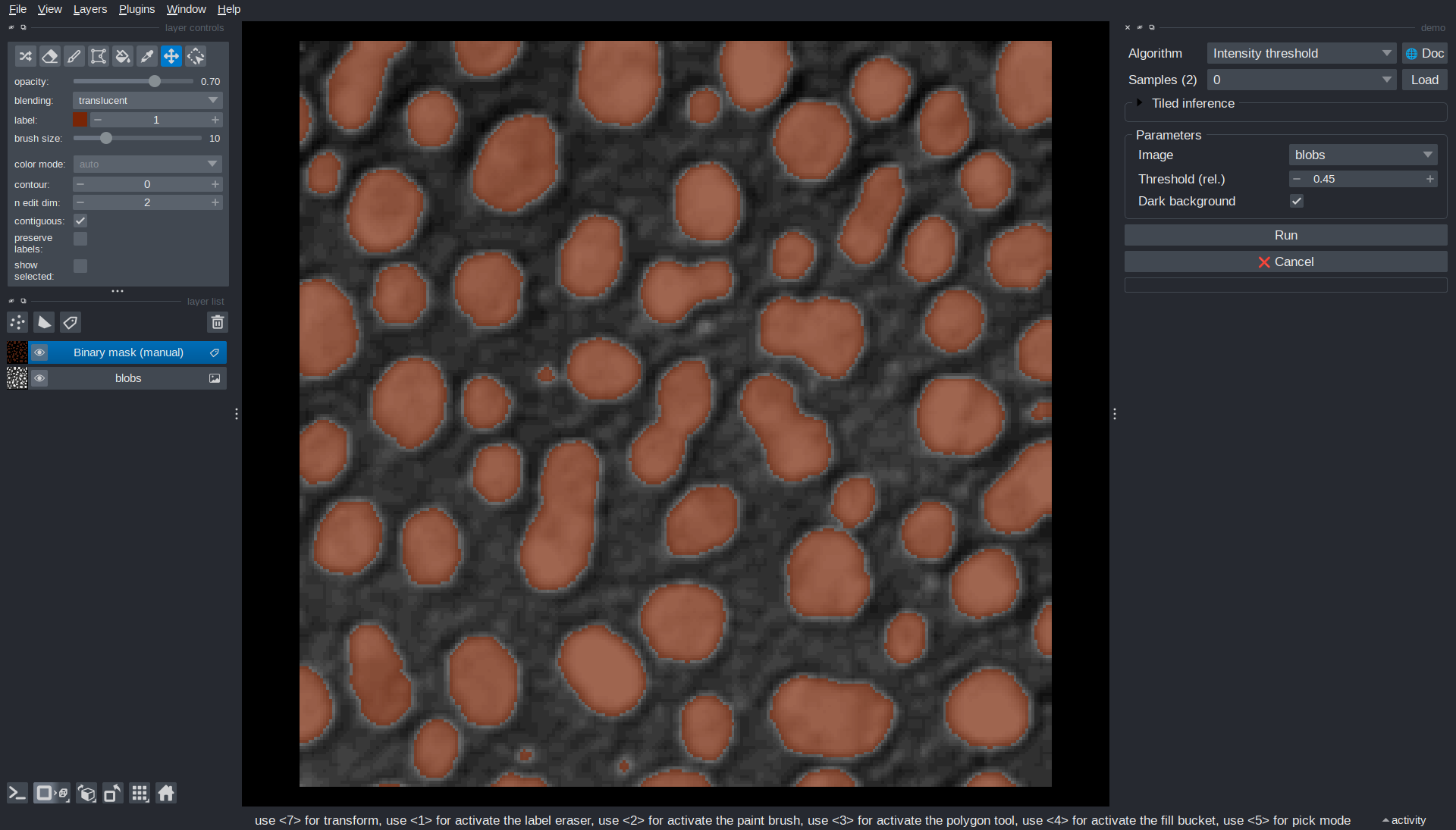Open the Doc link button
This screenshot has height=830, width=1456.
tap(1424, 53)
